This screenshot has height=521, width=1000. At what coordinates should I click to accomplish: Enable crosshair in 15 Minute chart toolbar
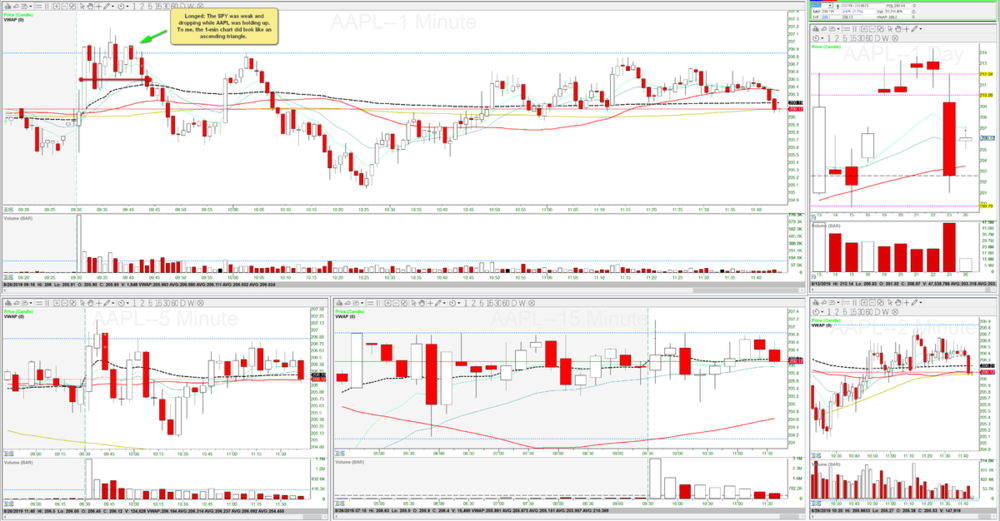click(430, 303)
